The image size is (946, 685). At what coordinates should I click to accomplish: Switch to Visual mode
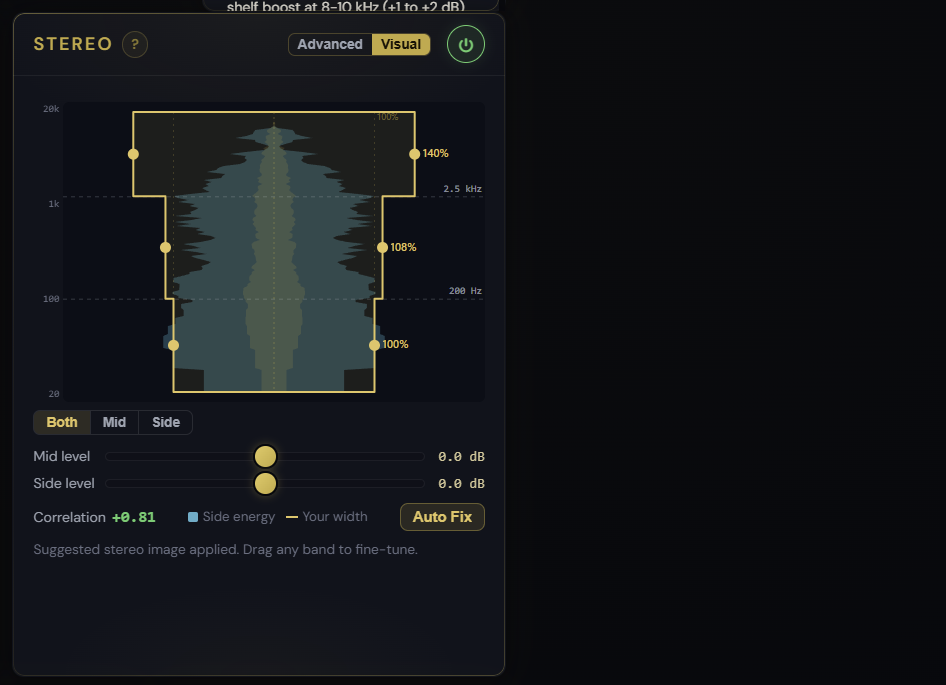point(401,45)
